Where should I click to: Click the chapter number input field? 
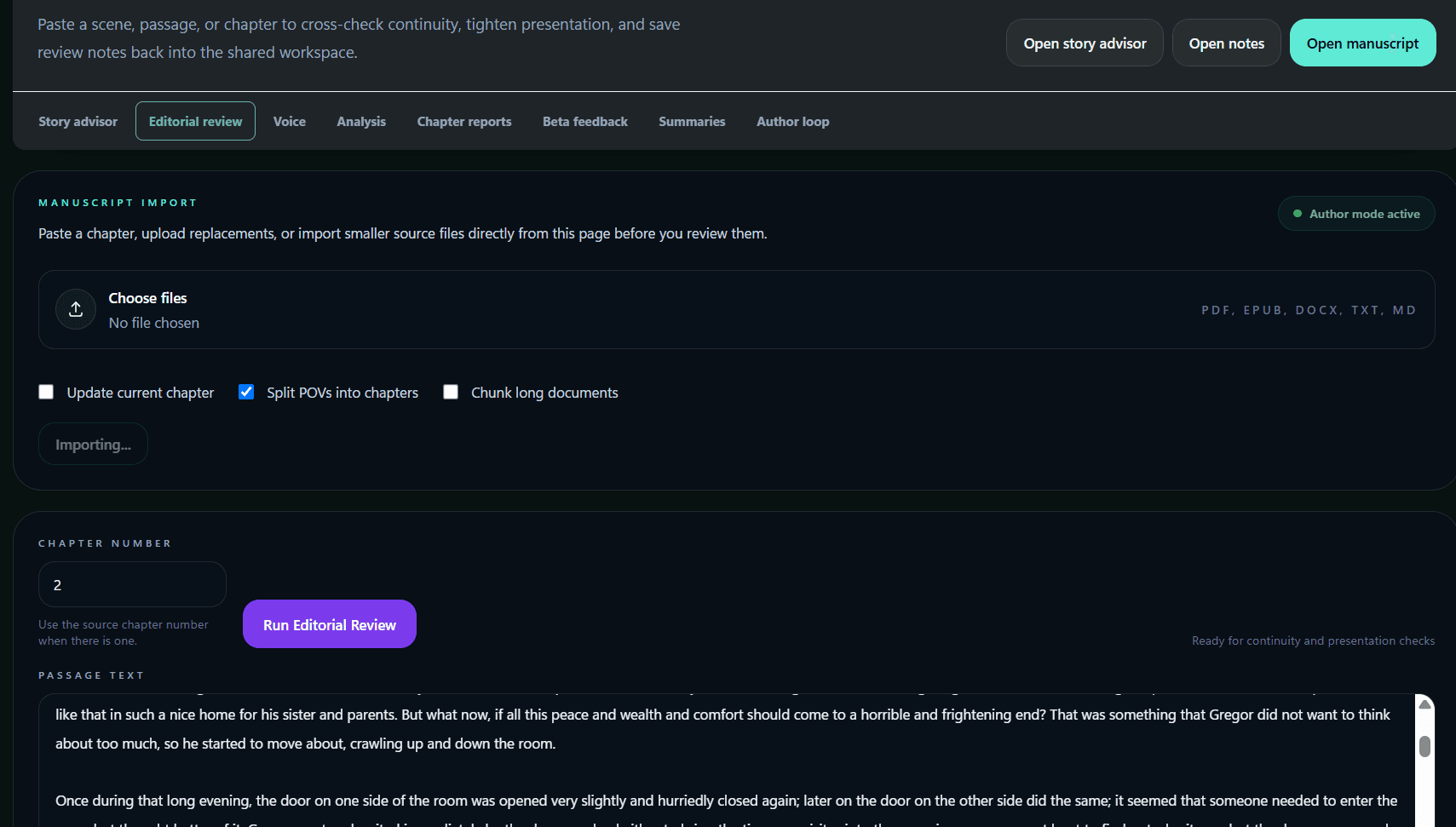[132, 584]
